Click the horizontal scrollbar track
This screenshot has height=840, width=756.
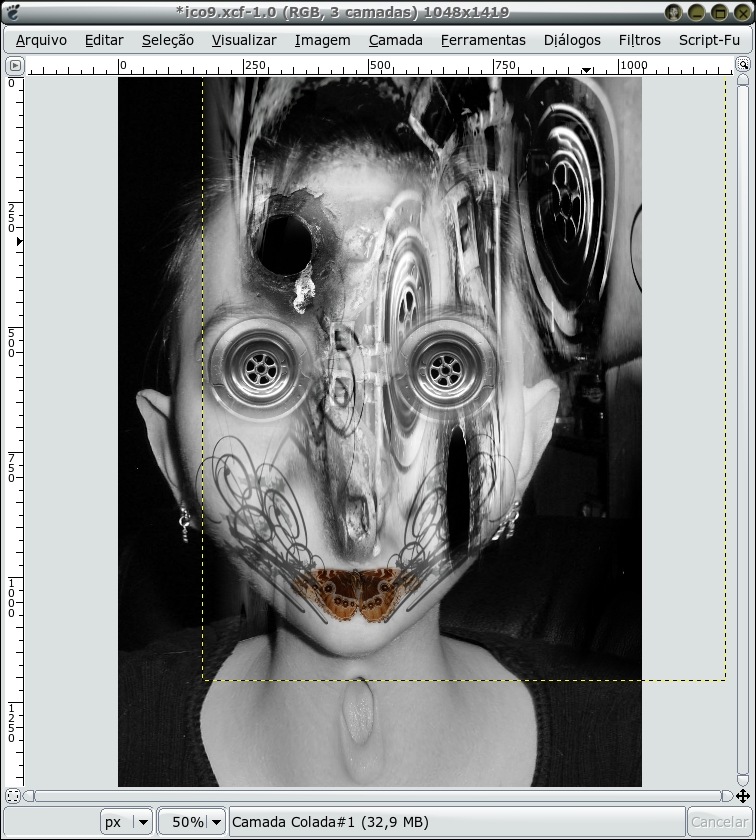[378, 796]
